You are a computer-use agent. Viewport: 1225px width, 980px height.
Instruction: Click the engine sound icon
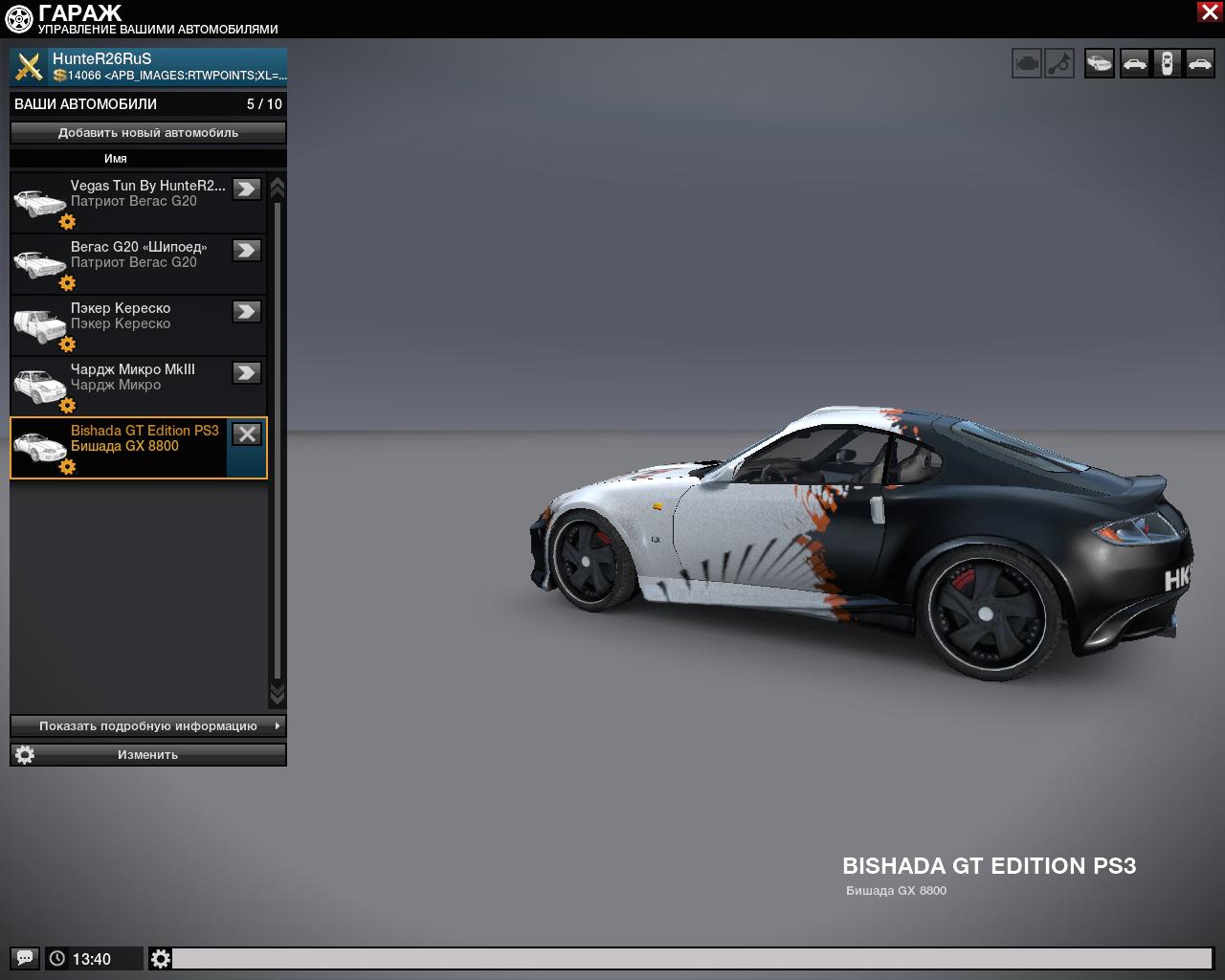[1026, 64]
